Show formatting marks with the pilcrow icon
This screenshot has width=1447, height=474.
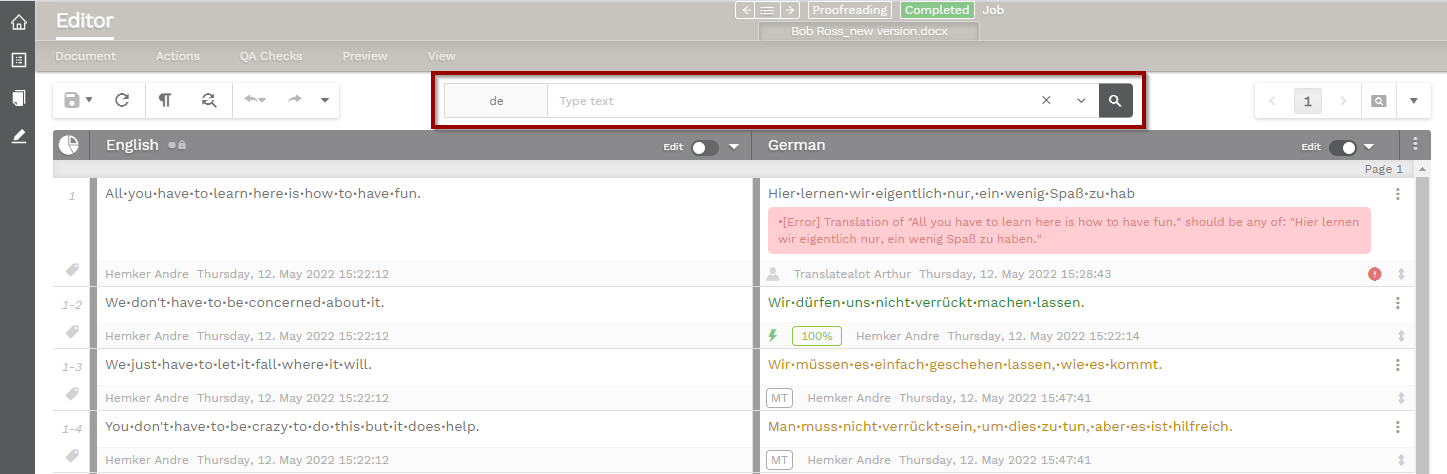click(x=165, y=100)
